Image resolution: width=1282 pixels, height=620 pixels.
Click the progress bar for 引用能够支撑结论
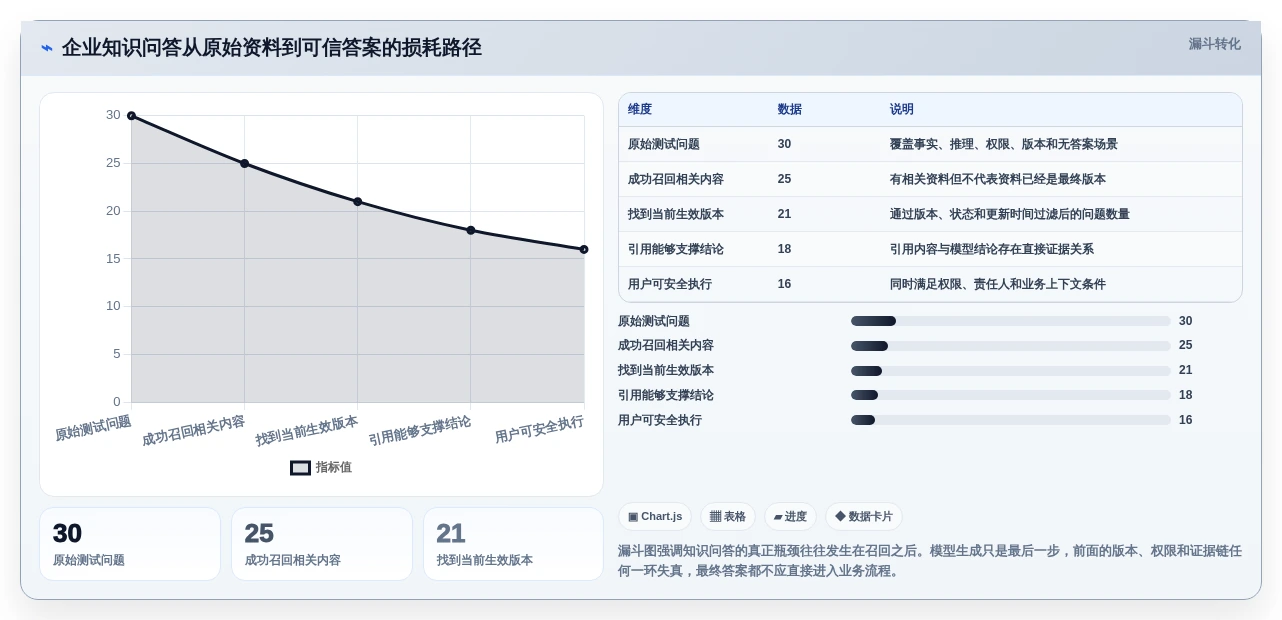pyautogui.click(x=1011, y=395)
